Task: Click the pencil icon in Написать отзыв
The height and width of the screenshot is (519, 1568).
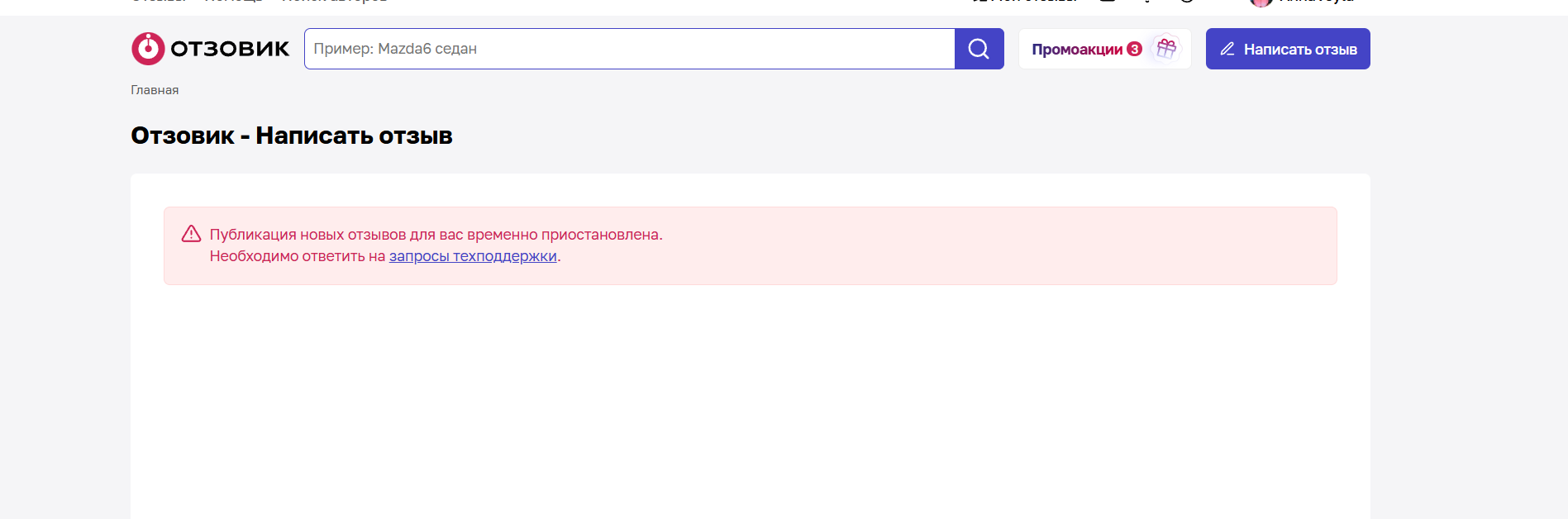Action: pos(1227,49)
